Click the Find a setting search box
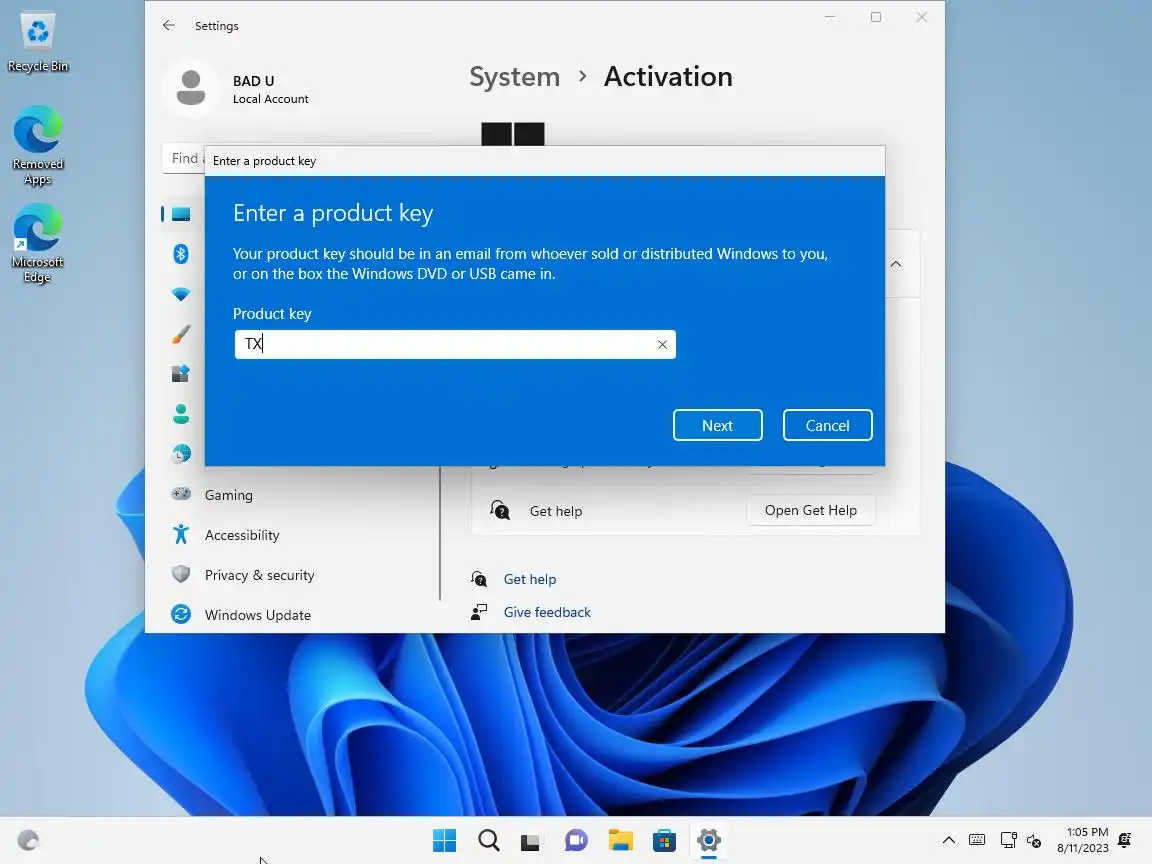The height and width of the screenshot is (864, 1152). 183,159
